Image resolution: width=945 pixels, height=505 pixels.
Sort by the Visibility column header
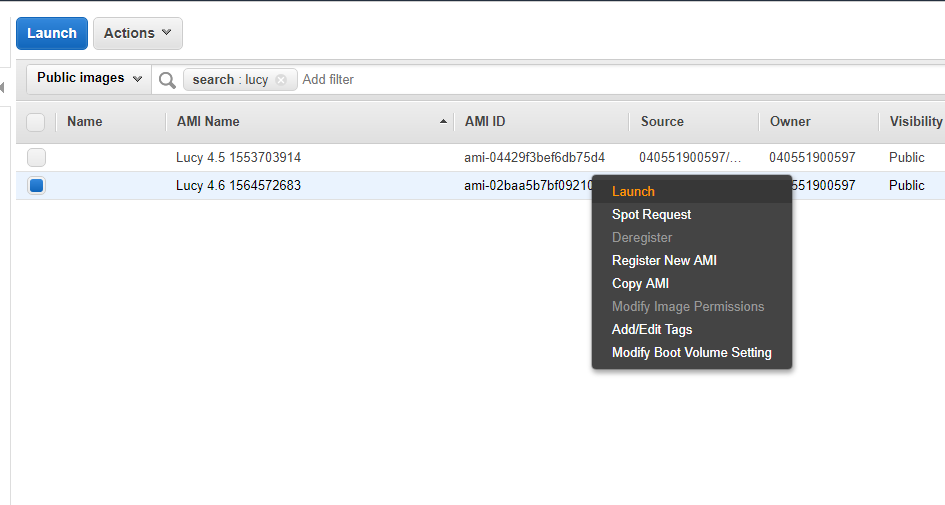915,122
